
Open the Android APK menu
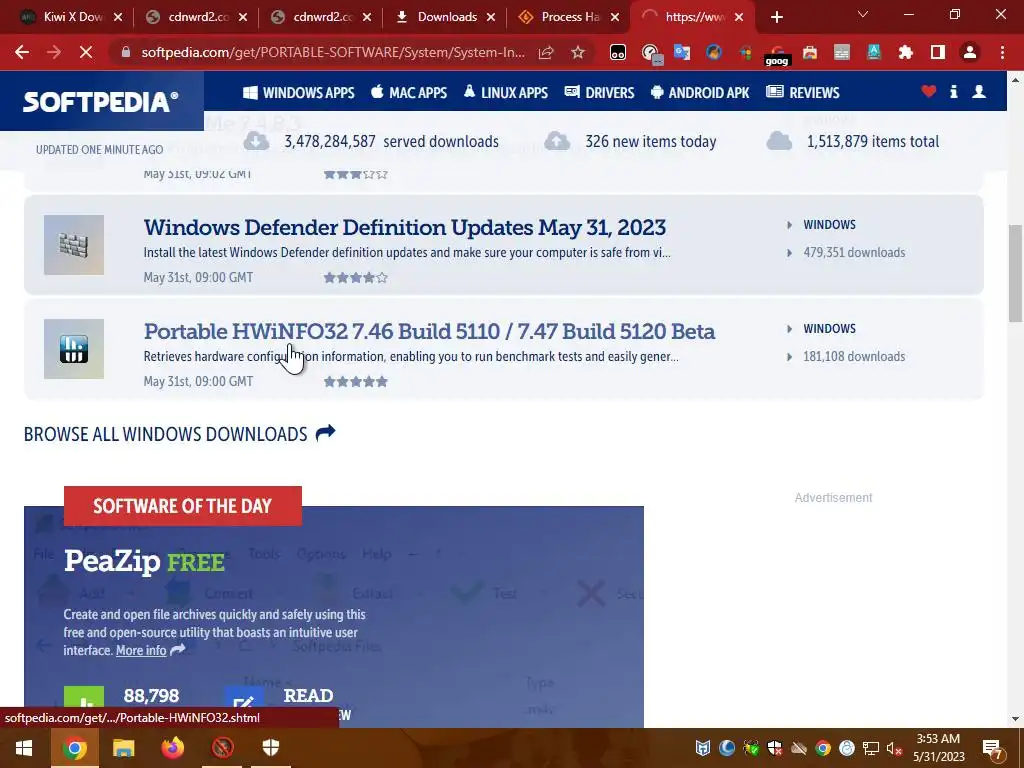[x=700, y=93]
